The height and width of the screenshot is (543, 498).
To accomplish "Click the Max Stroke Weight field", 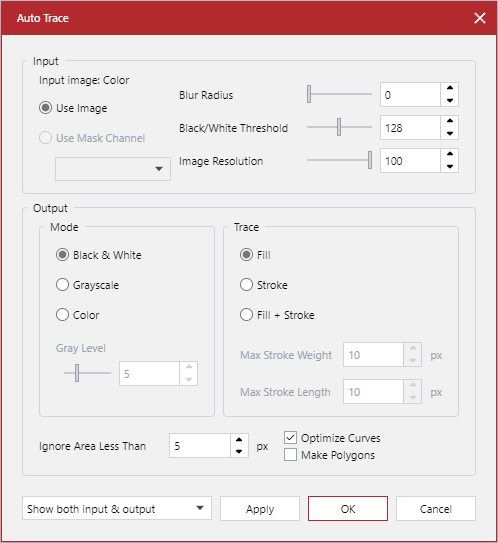I will coord(373,355).
